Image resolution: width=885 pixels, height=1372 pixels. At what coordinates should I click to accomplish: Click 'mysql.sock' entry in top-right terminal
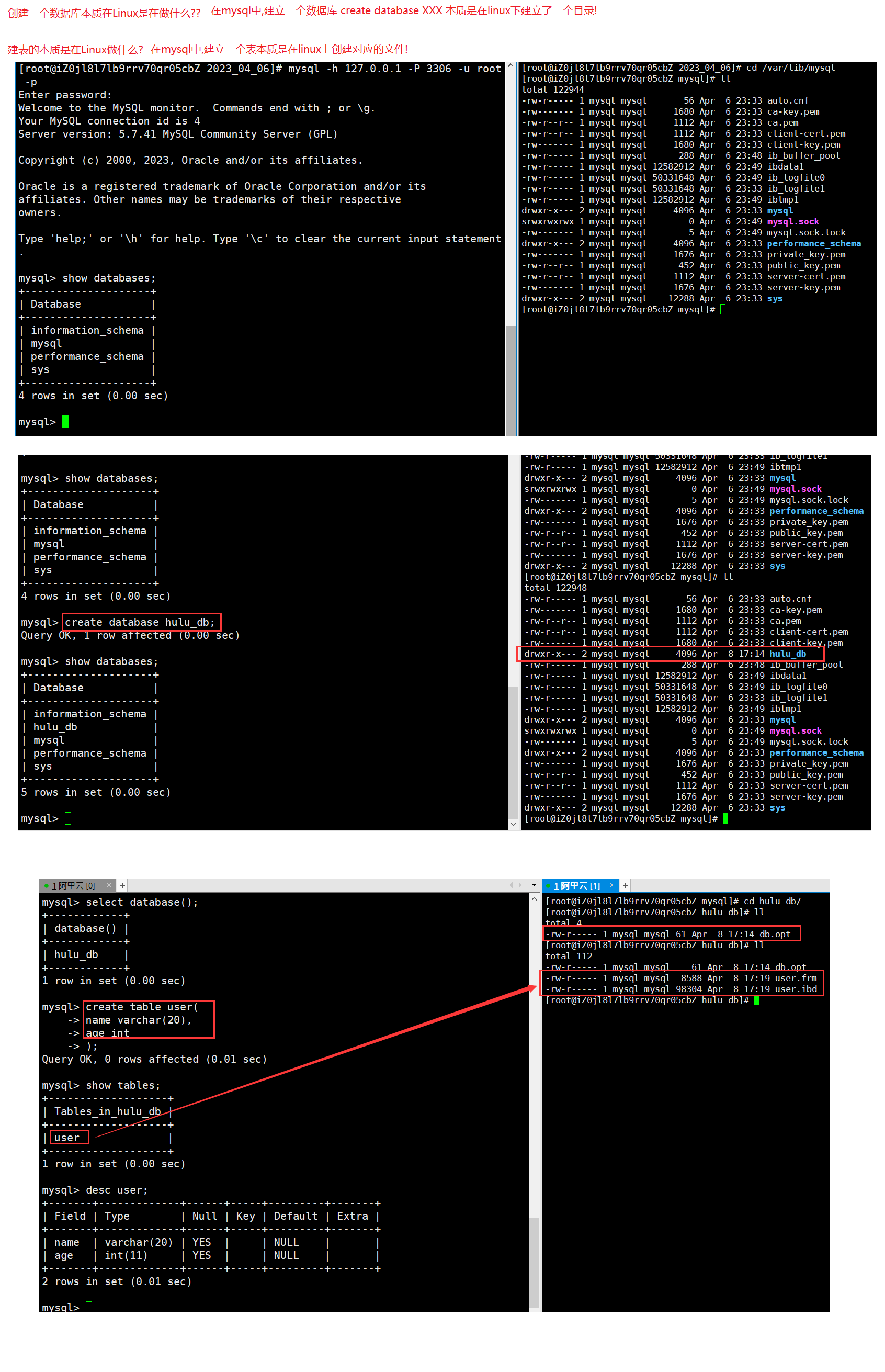pyautogui.click(x=793, y=222)
